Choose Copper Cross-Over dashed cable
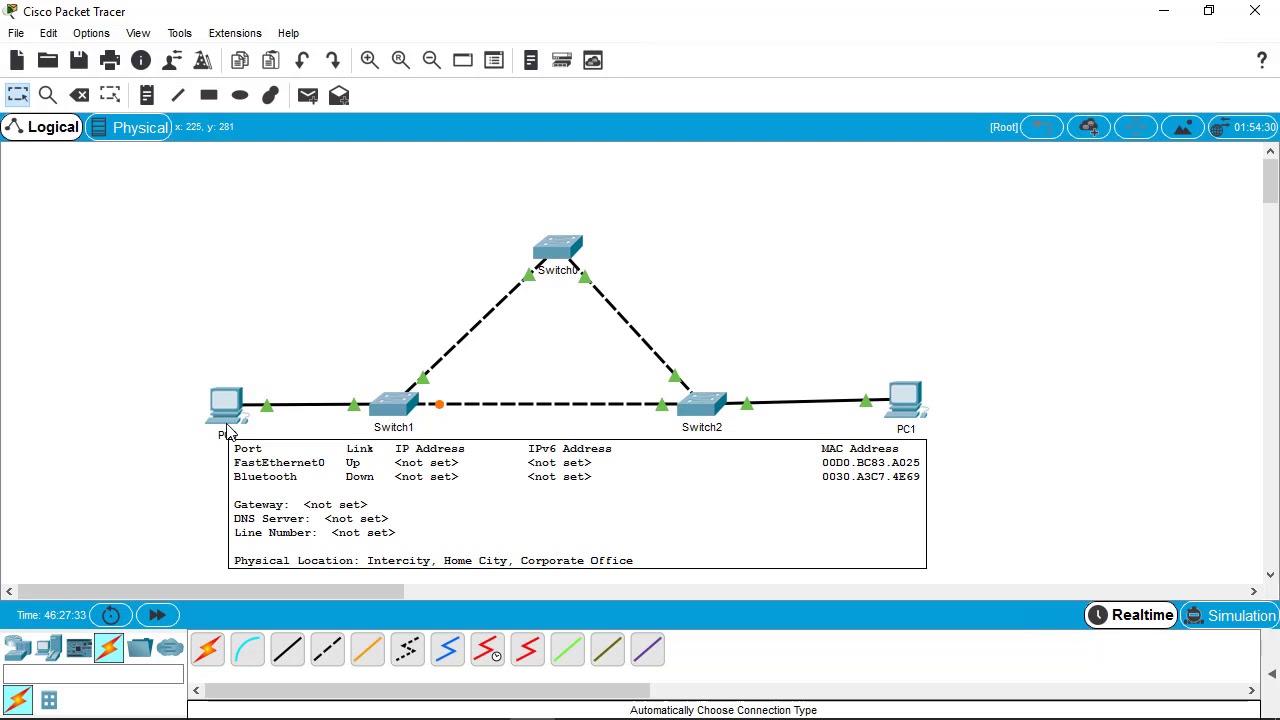1280x720 pixels. pyautogui.click(x=327, y=650)
